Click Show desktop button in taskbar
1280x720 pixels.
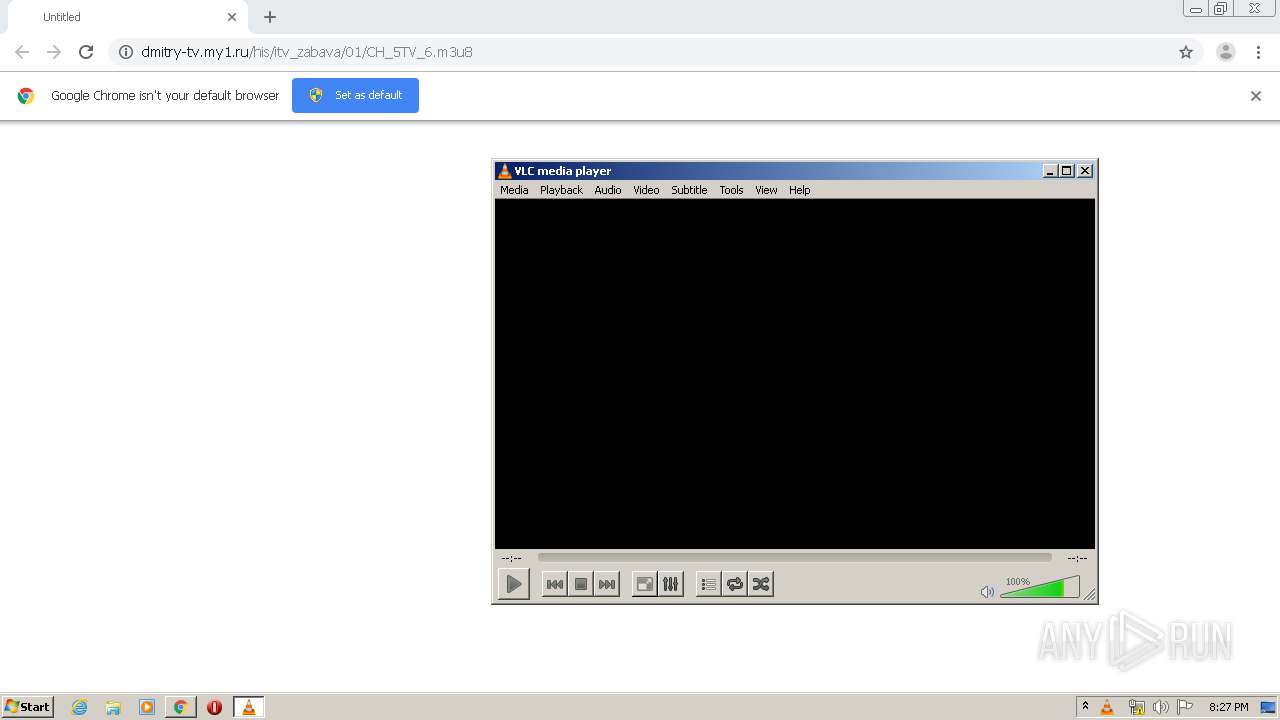[1268, 707]
